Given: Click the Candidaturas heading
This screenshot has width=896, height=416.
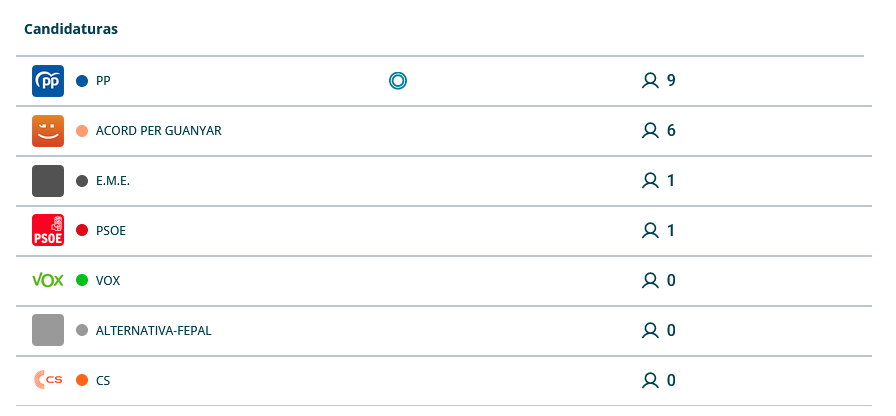Looking at the screenshot, I should pyautogui.click(x=71, y=29).
